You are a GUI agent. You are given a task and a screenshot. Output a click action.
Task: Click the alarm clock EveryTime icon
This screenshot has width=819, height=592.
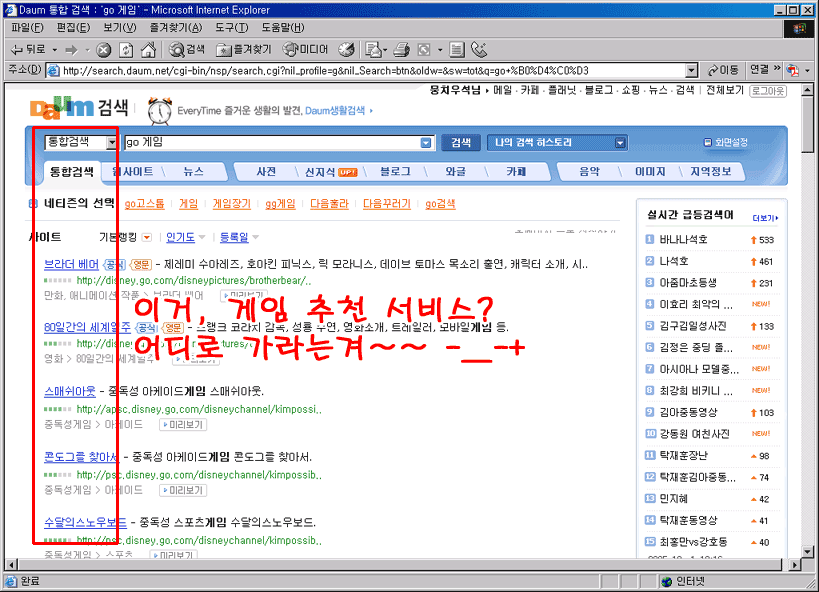[x=159, y=111]
